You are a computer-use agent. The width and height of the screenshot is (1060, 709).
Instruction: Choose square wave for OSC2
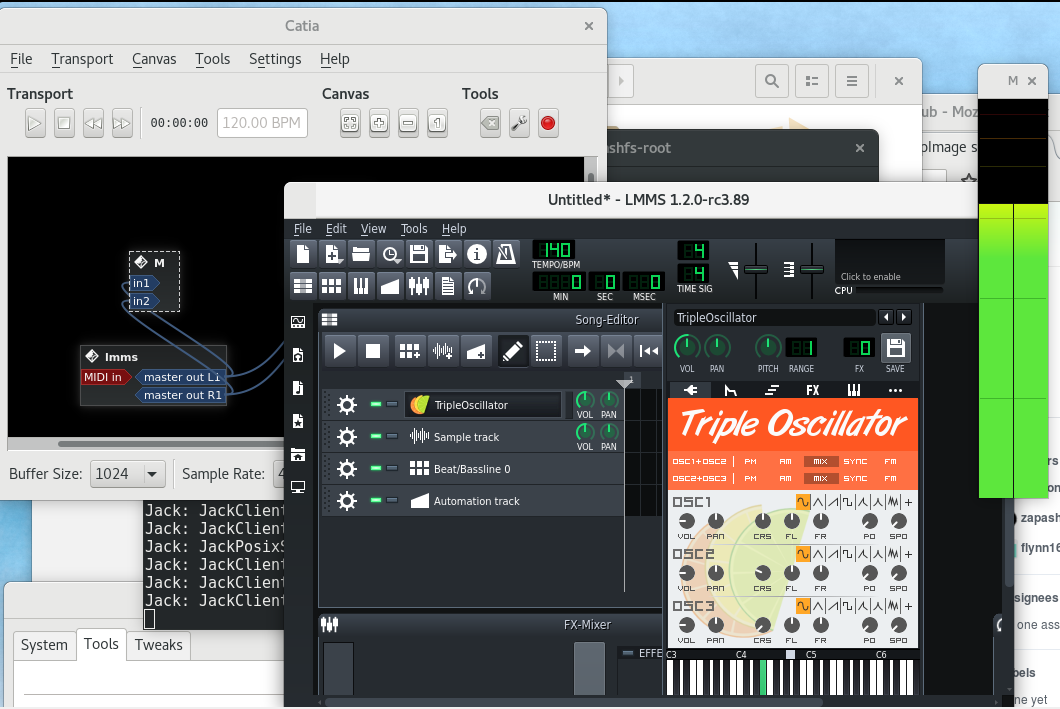[x=848, y=554]
